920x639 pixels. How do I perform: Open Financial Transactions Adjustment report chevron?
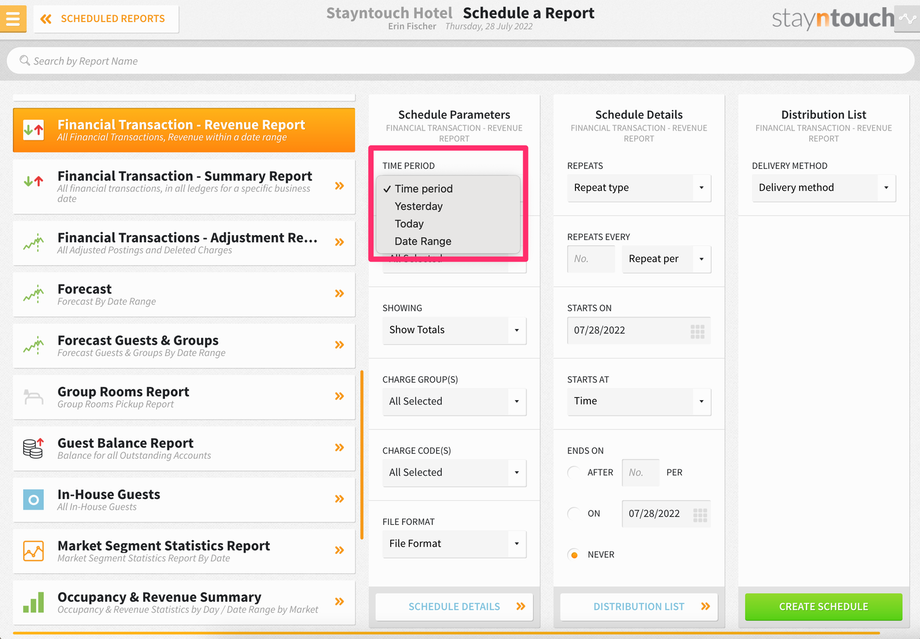tap(339, 242)
